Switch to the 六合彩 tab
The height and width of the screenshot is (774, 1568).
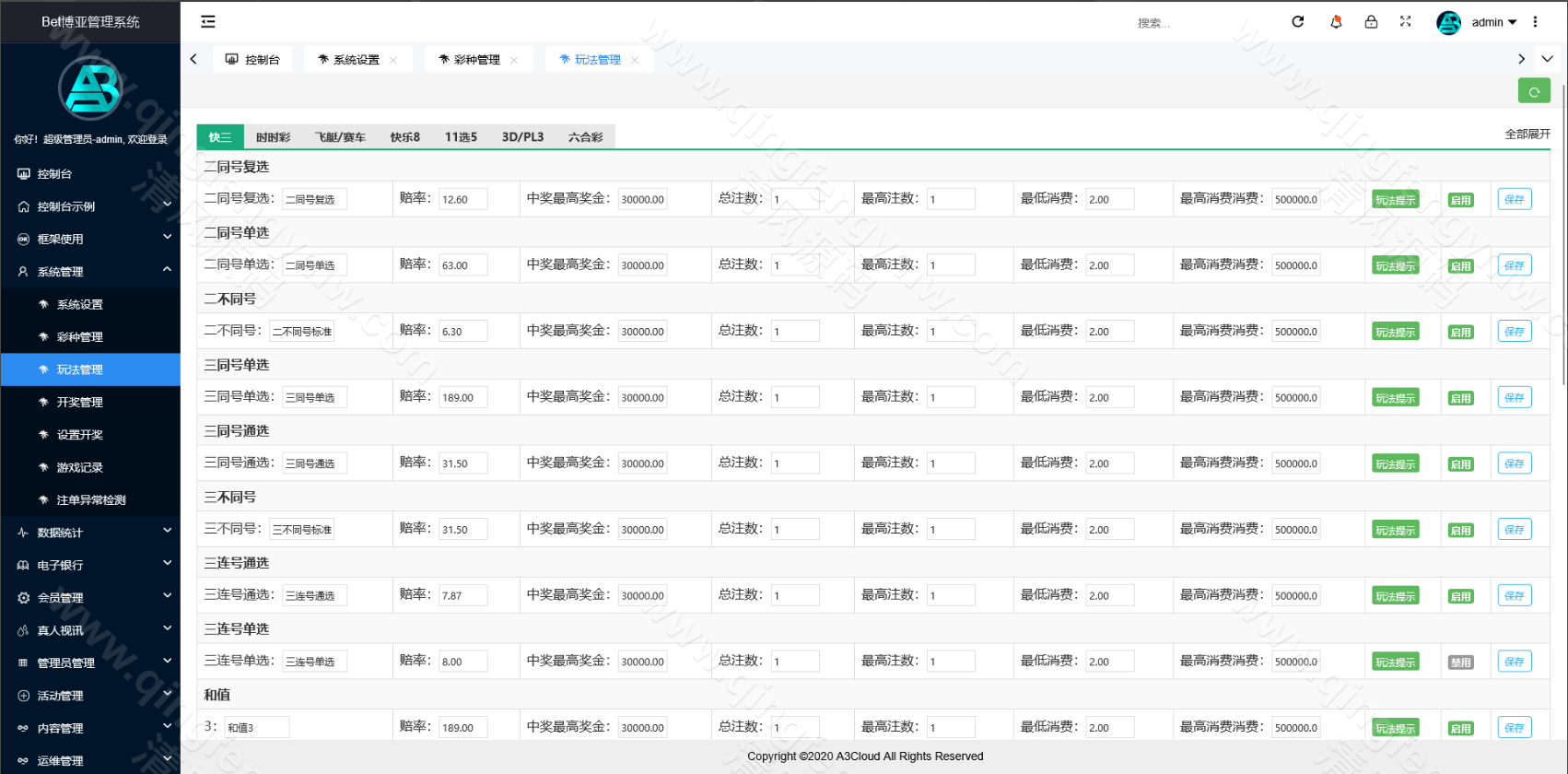[585, 137]
